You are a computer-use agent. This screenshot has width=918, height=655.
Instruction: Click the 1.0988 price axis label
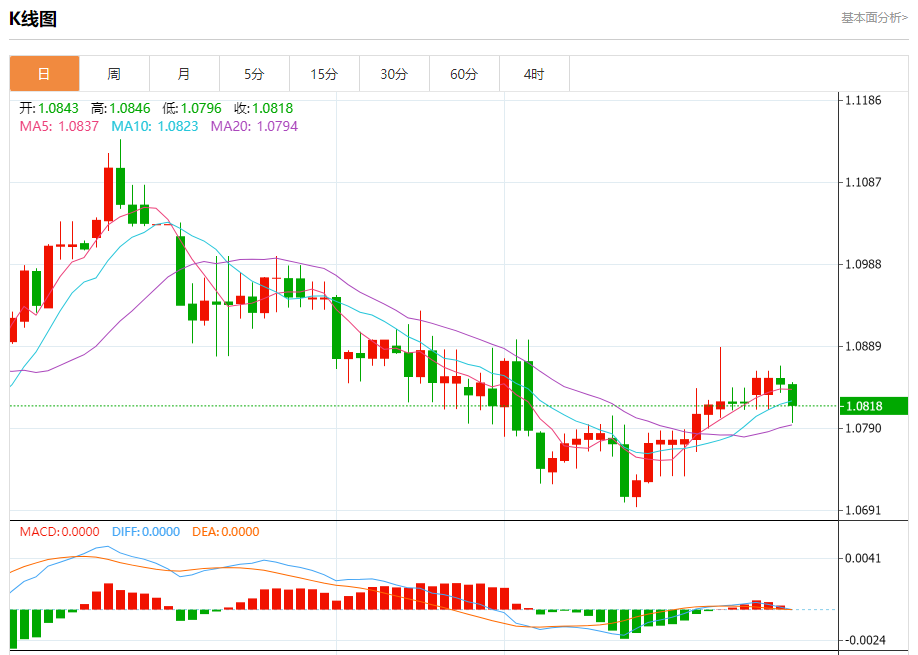[863, 265]
